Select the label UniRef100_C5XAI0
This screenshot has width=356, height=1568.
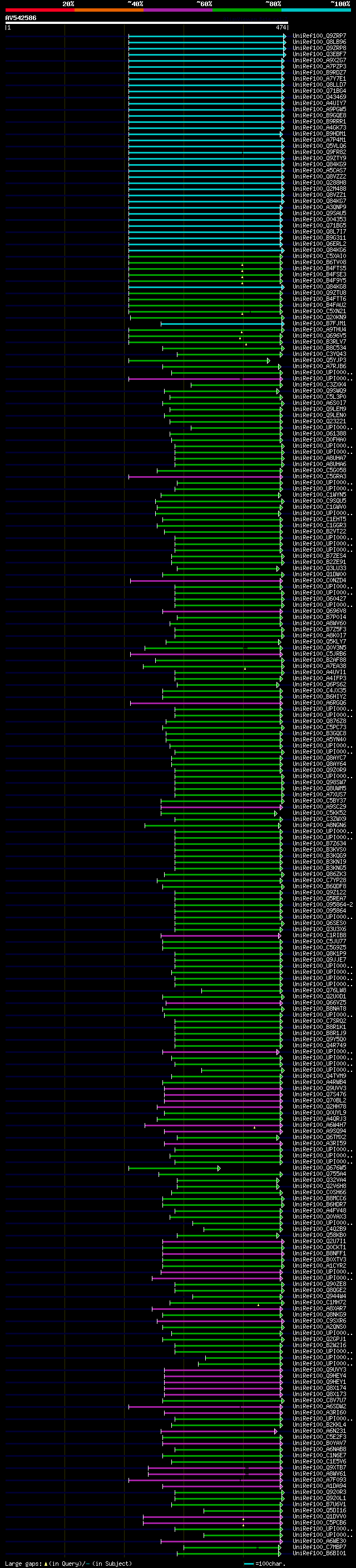tap(319, 256)
